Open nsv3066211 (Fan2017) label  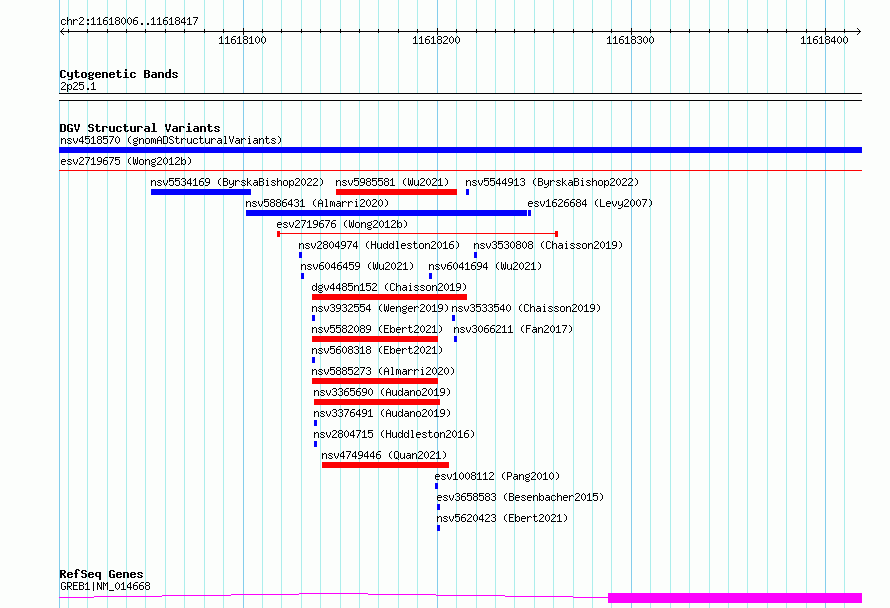point(513,329)
